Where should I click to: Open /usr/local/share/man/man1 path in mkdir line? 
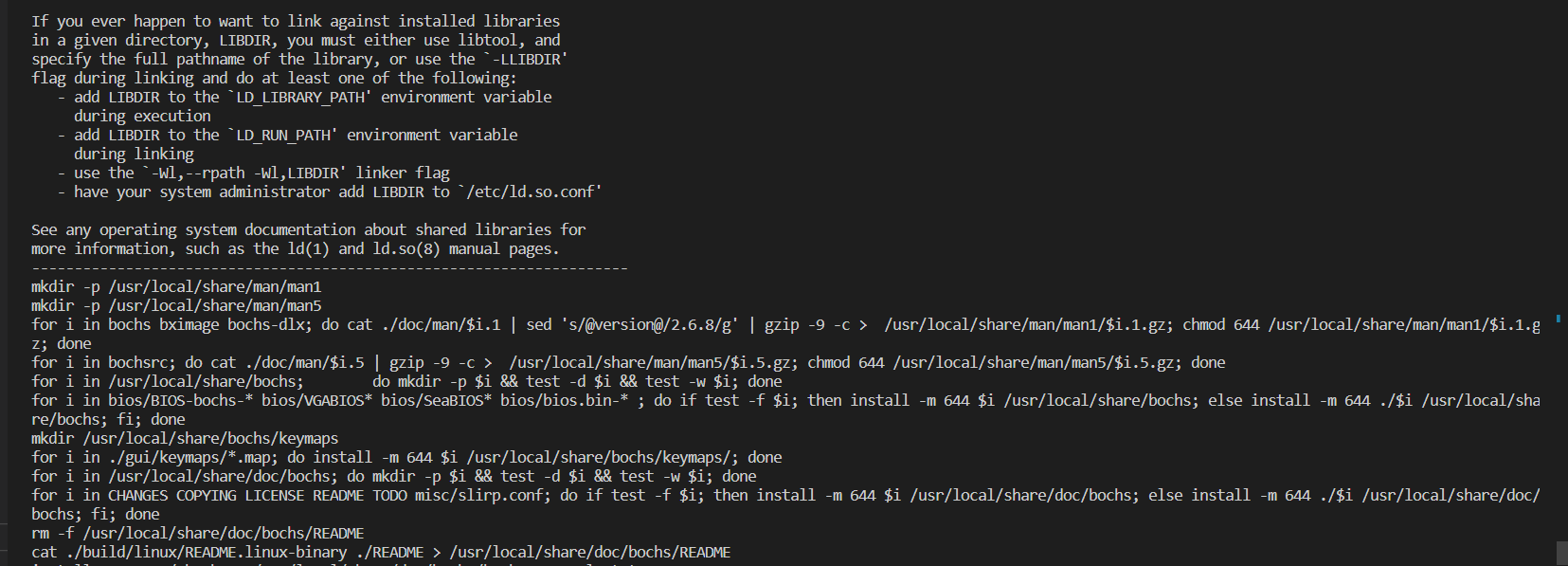click(215, 286)
